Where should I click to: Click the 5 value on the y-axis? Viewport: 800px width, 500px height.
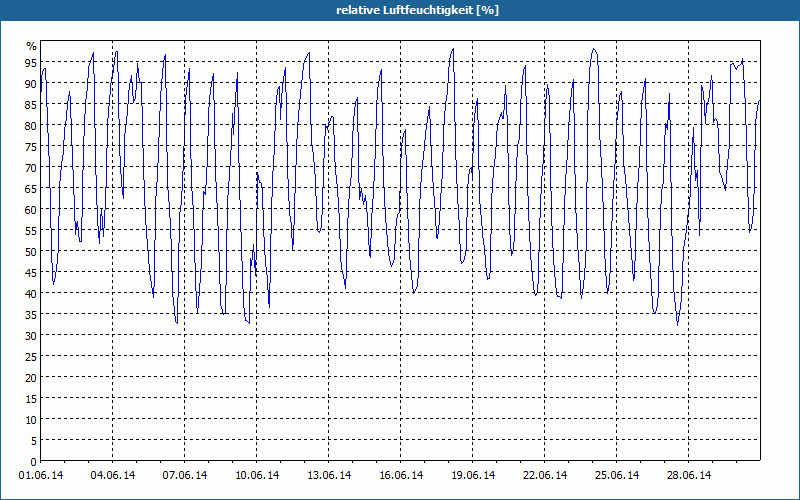coord(34,441)
